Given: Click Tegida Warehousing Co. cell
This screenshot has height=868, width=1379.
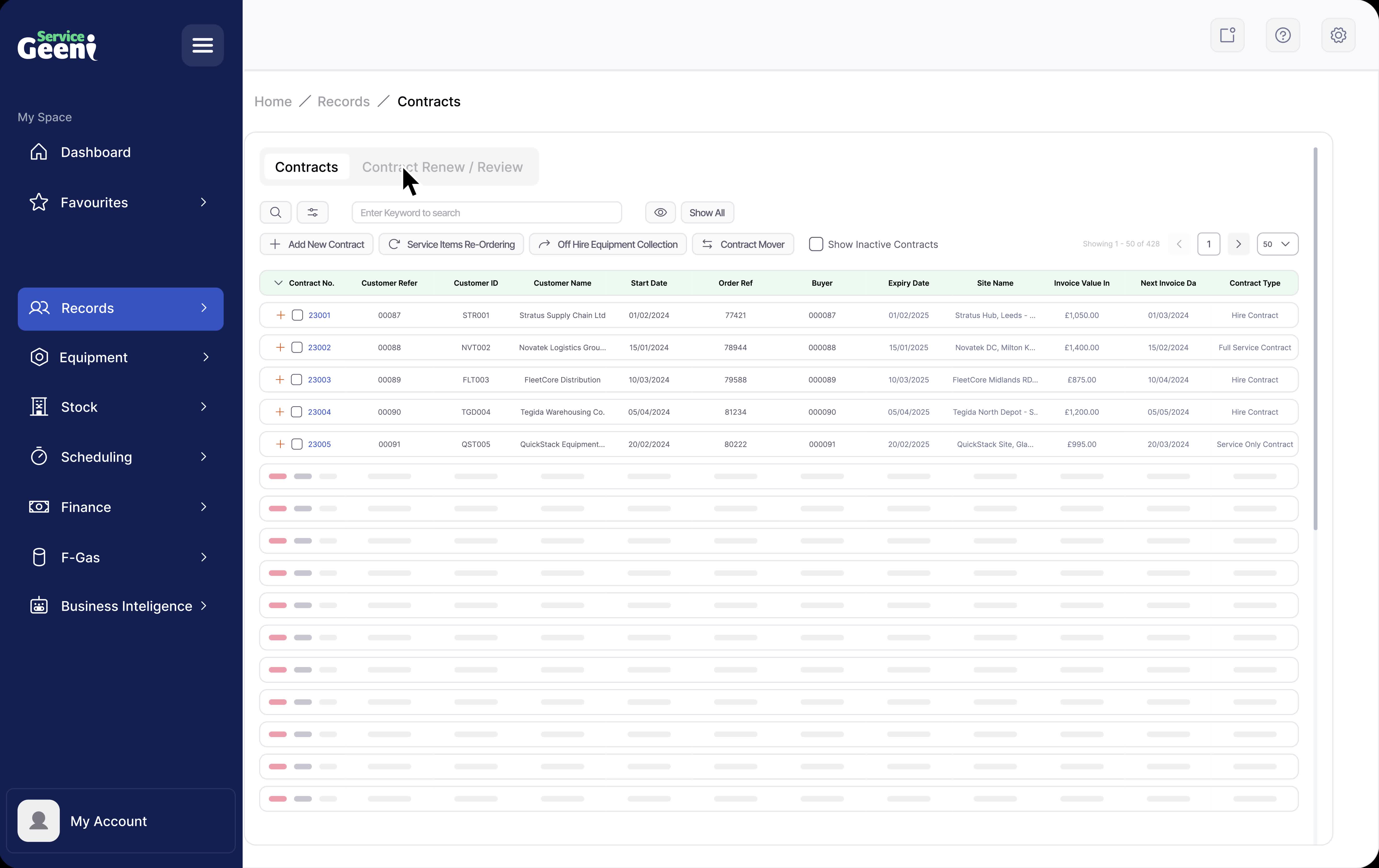Looking at the screenshot, I should click(x=562, y=412).
